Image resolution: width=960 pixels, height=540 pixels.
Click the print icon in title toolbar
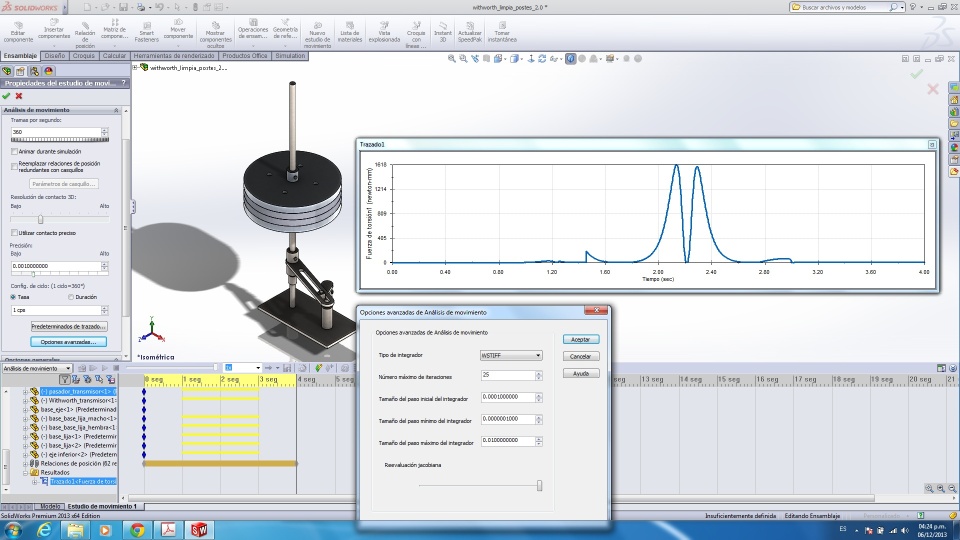click(141, 7)
